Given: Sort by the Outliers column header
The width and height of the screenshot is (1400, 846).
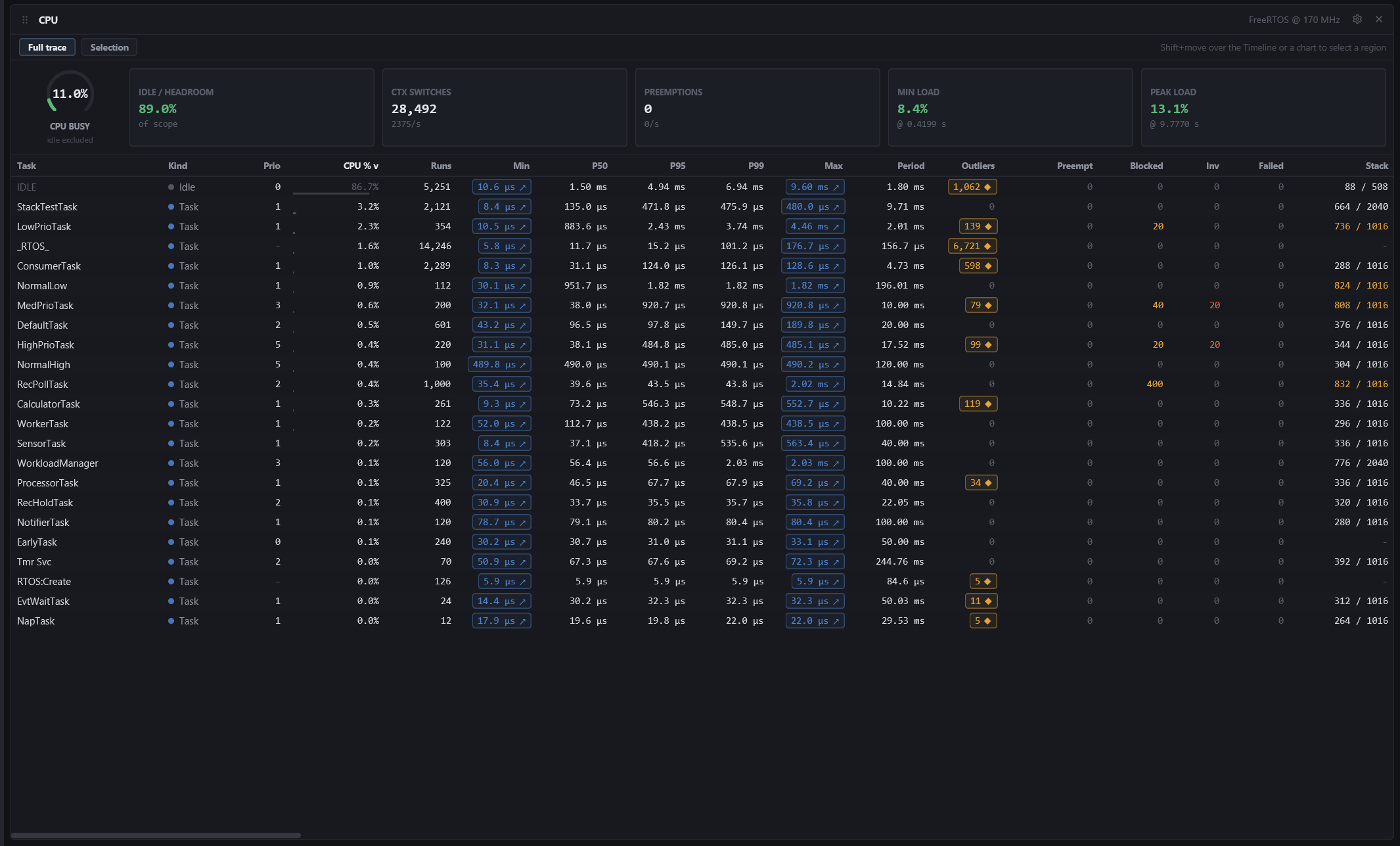Looking at the screenshot, I should (x=978, y=166).
